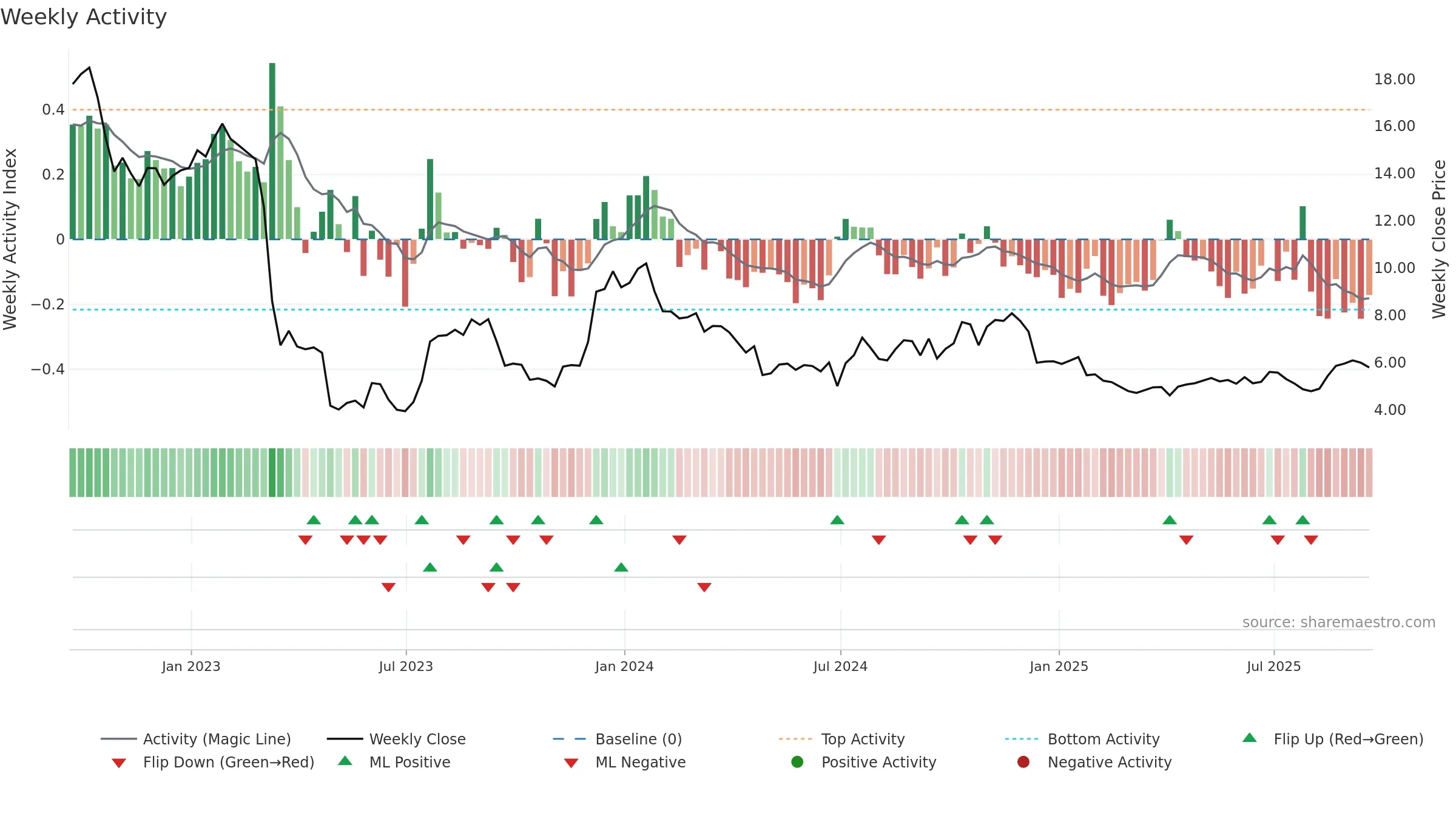This screenshot has height=819, width=1456.
Task: Click the Weekly Activity Index axis title
Action: (x=10, y=239)
